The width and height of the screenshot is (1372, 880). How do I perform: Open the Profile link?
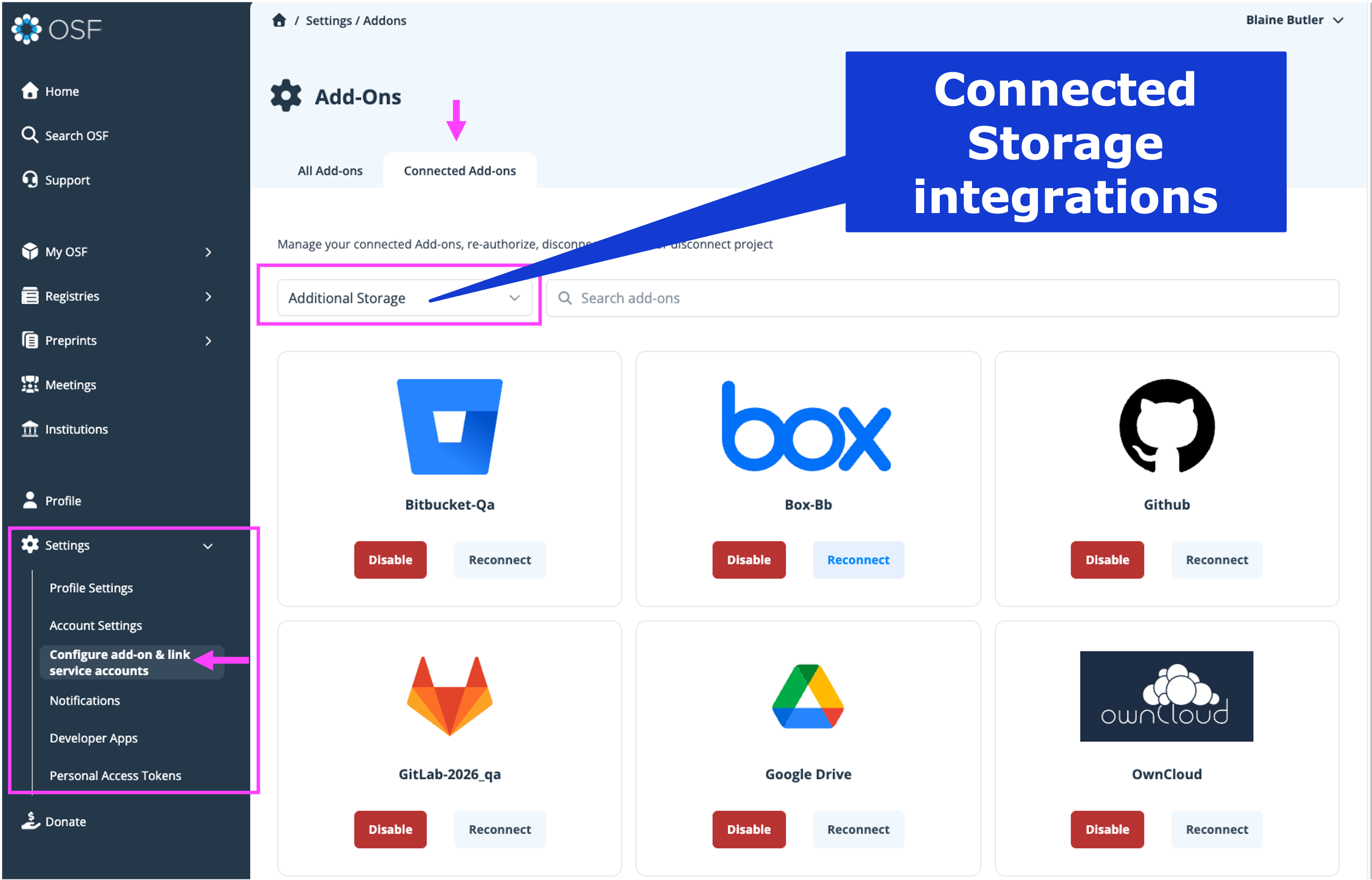(x=63, y=500)
